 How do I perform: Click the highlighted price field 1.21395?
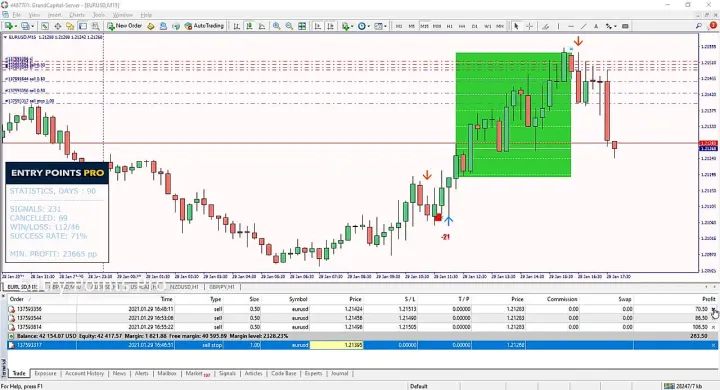point(337,345)
